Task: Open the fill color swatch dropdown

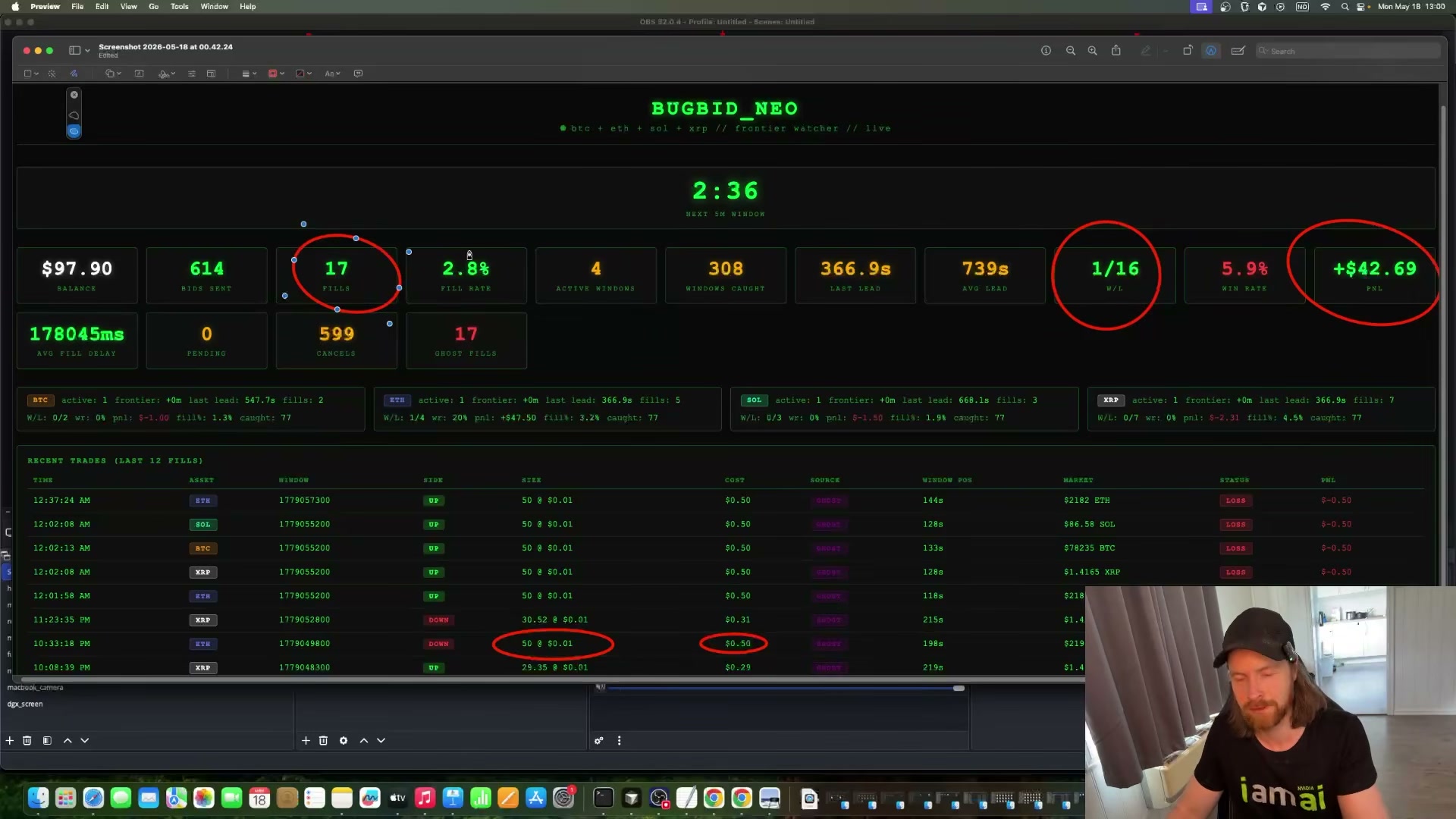Action: tap(303, 74)
